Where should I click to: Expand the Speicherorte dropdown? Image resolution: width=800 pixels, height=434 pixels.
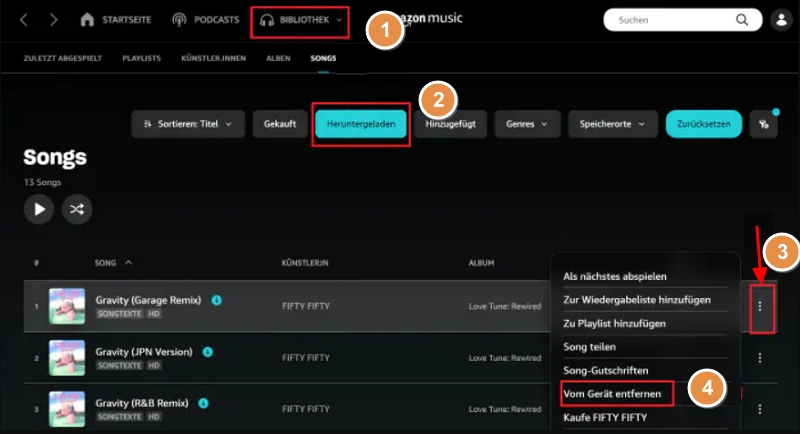click(613, 124)
